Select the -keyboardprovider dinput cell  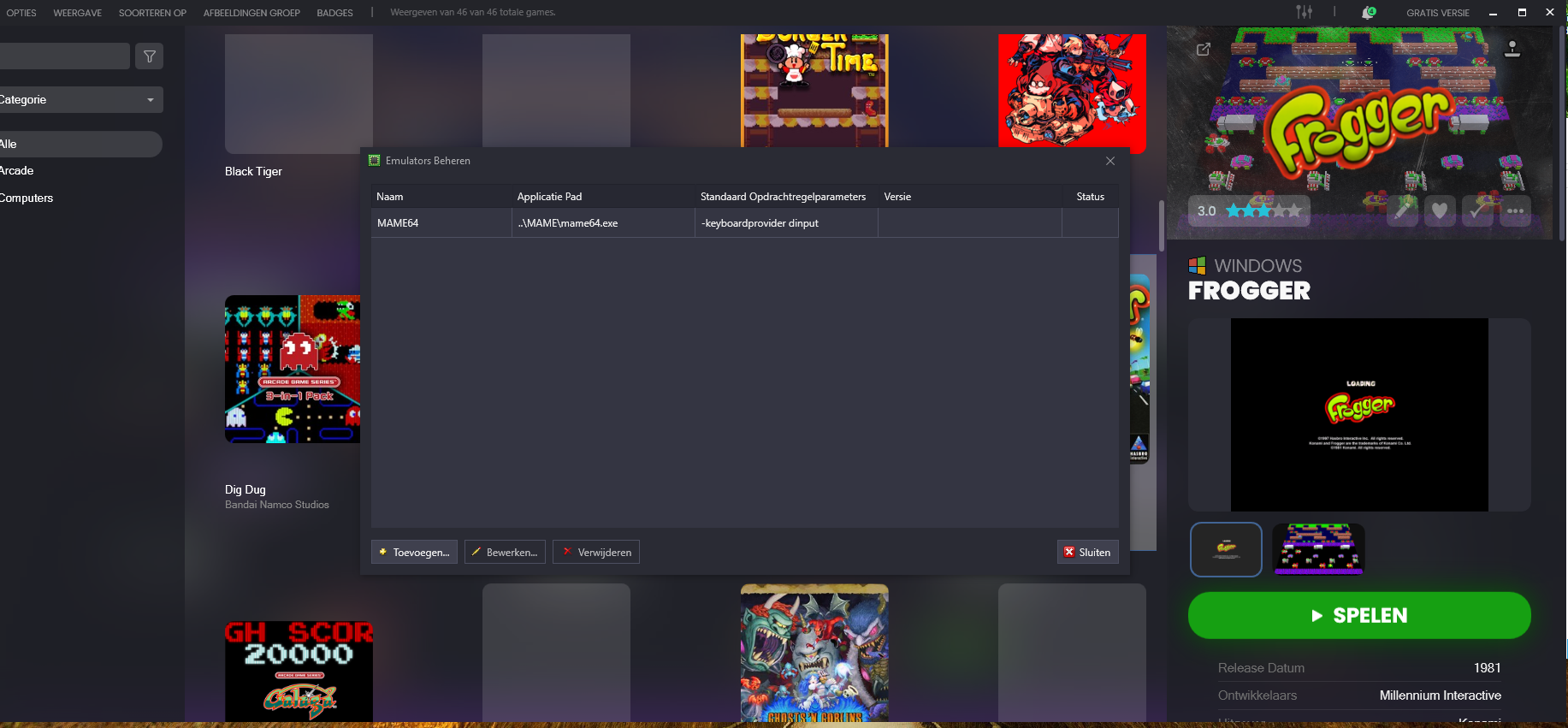coord(786,223)
